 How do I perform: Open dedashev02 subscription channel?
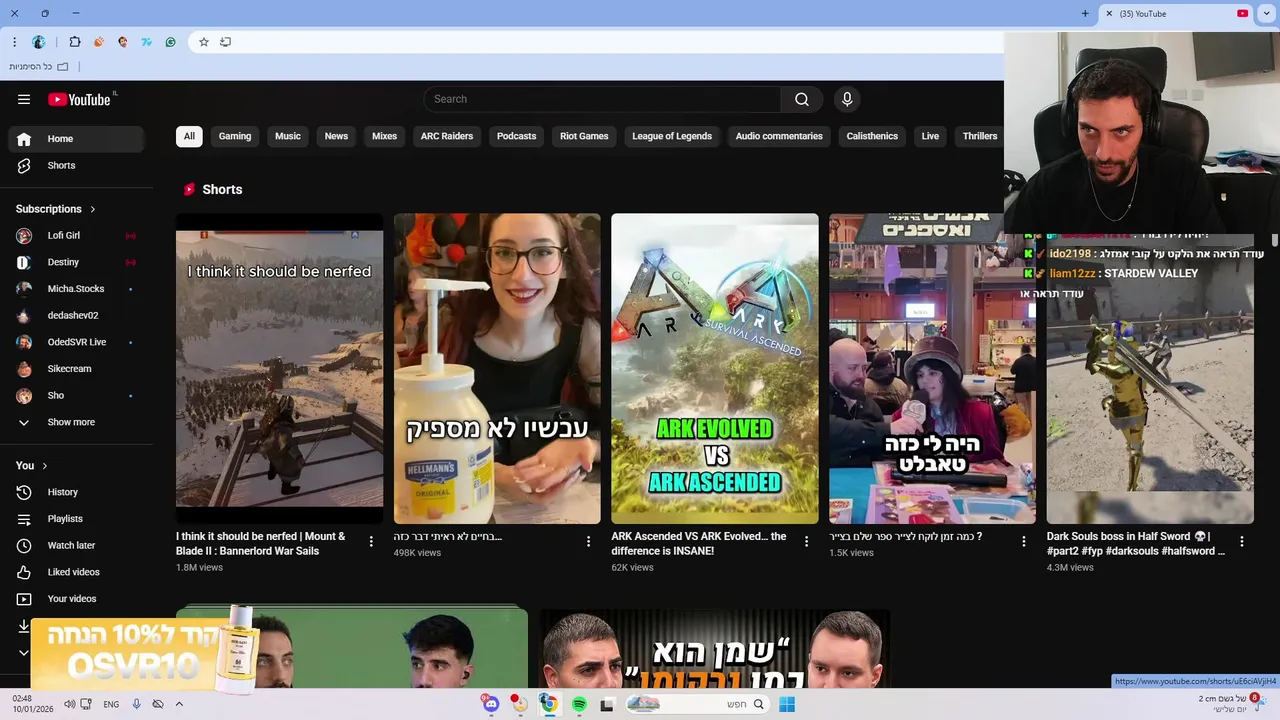coord(76,315)
